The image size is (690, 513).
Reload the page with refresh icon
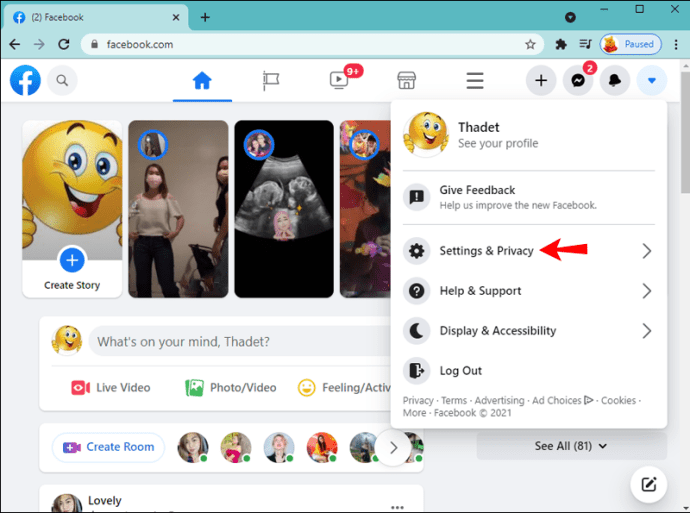point(64,44)
